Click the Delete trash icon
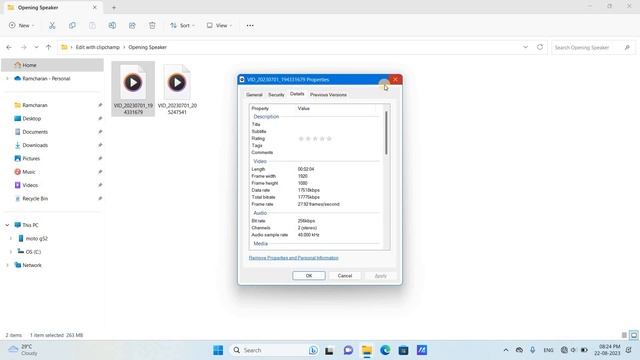640x360 pixels. pyautogui.click(x=152, y=25)
